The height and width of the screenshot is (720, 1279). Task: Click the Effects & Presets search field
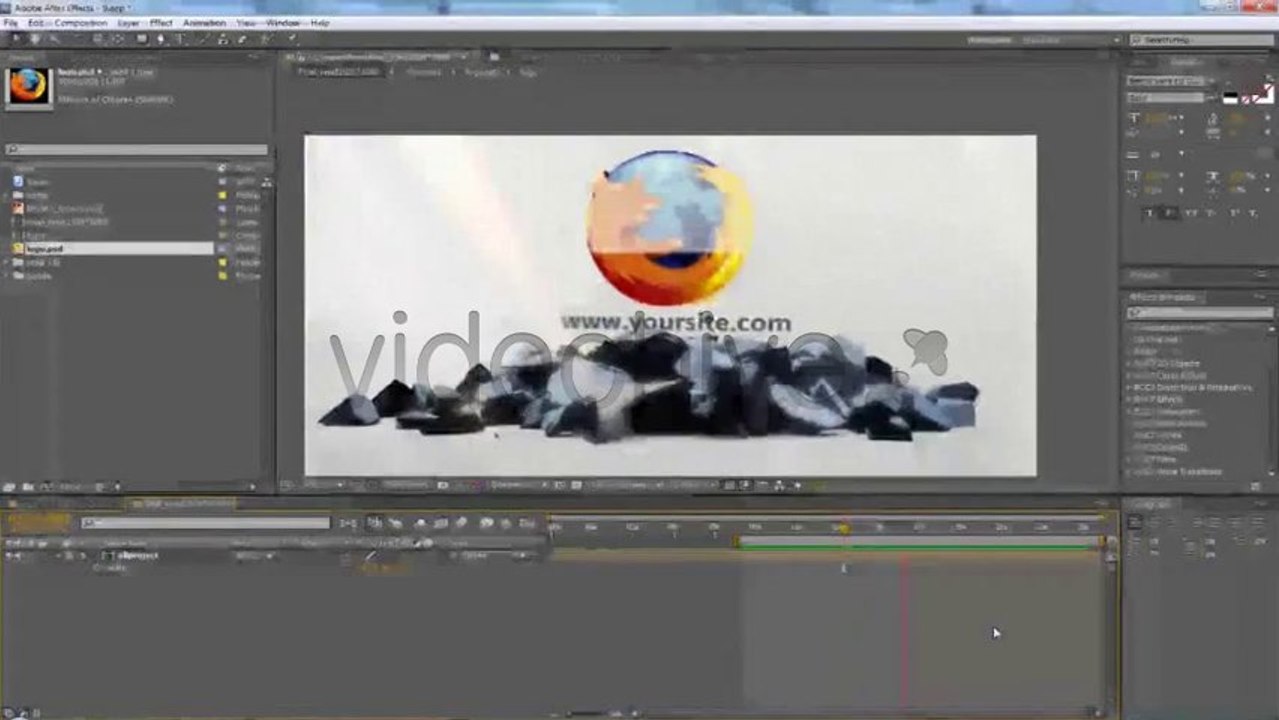click(x=1199, y=313)
